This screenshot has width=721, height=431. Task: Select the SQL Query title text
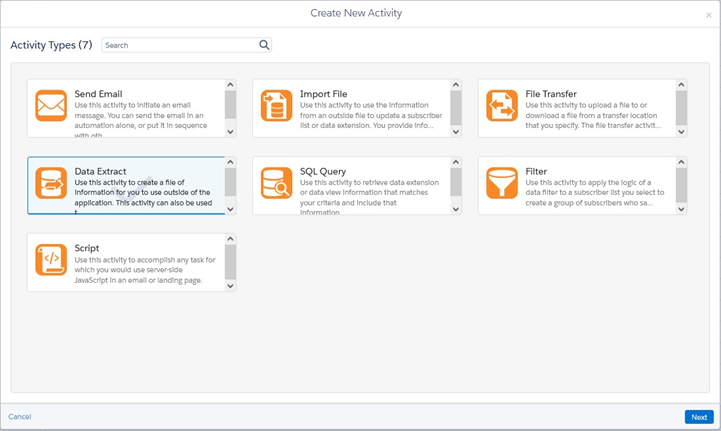tap(323, 172)
